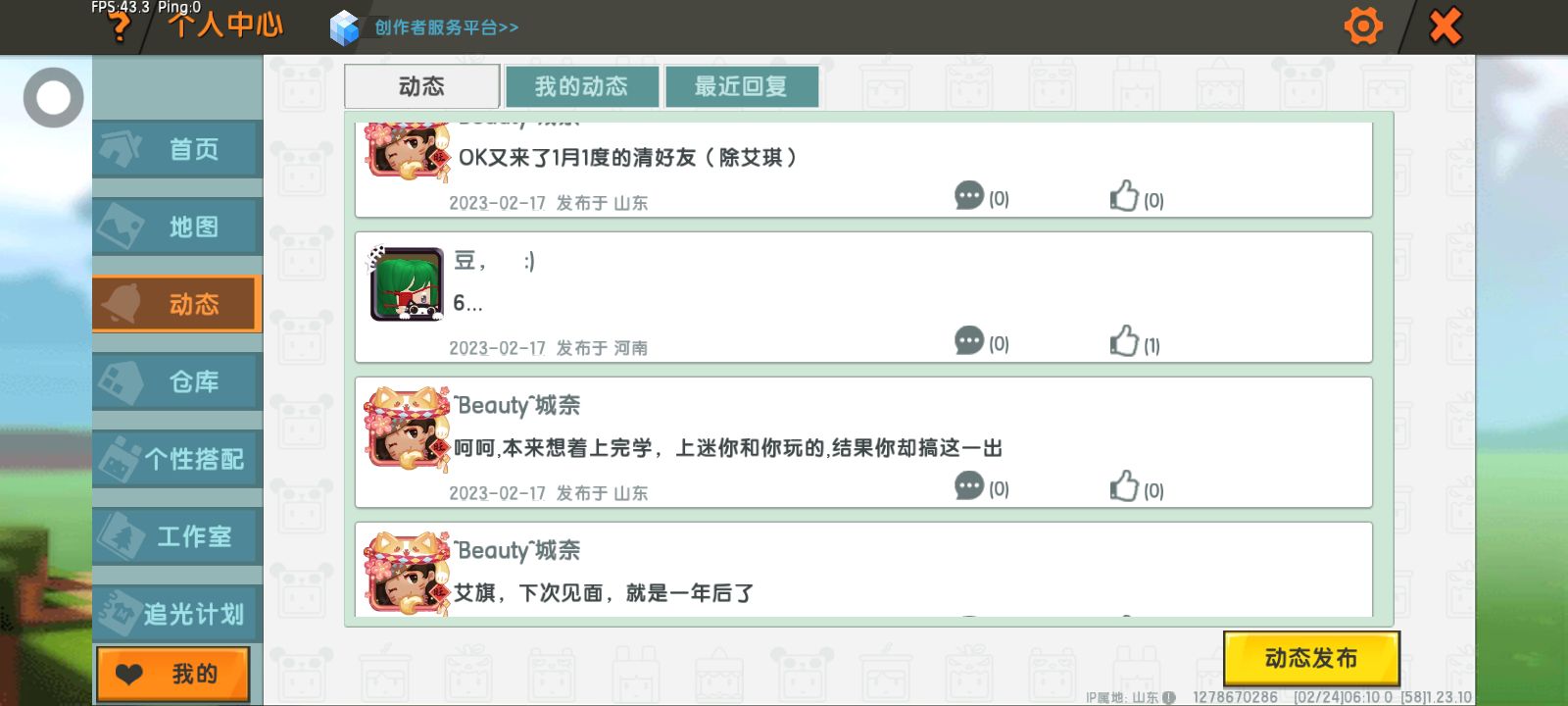
Task: Select the 我的 heart button
Action: (172, 674)
